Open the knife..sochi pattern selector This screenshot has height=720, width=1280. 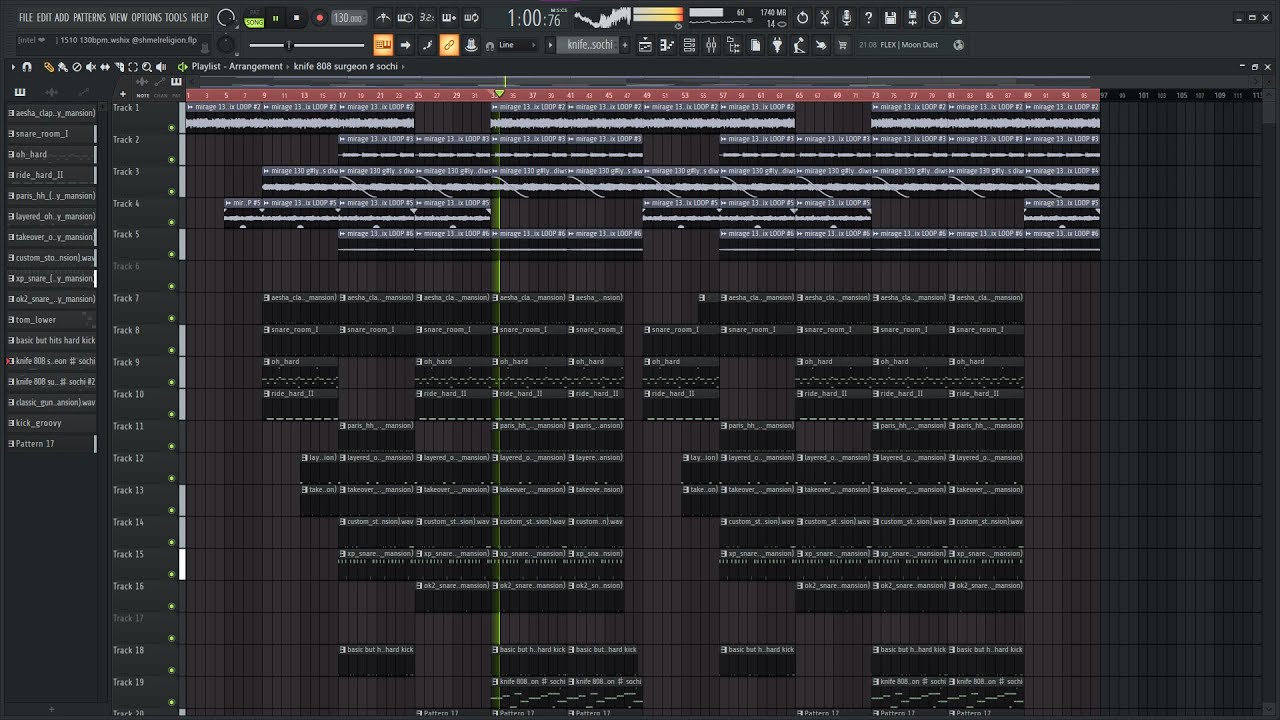coord(590,45)
